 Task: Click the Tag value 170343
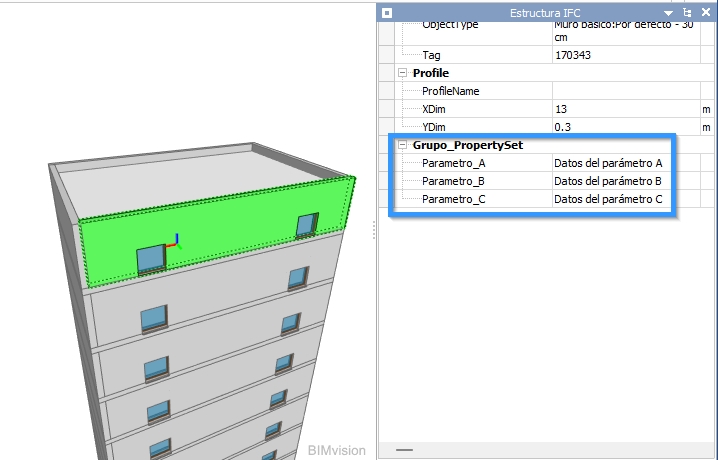[x=572, y=55]
